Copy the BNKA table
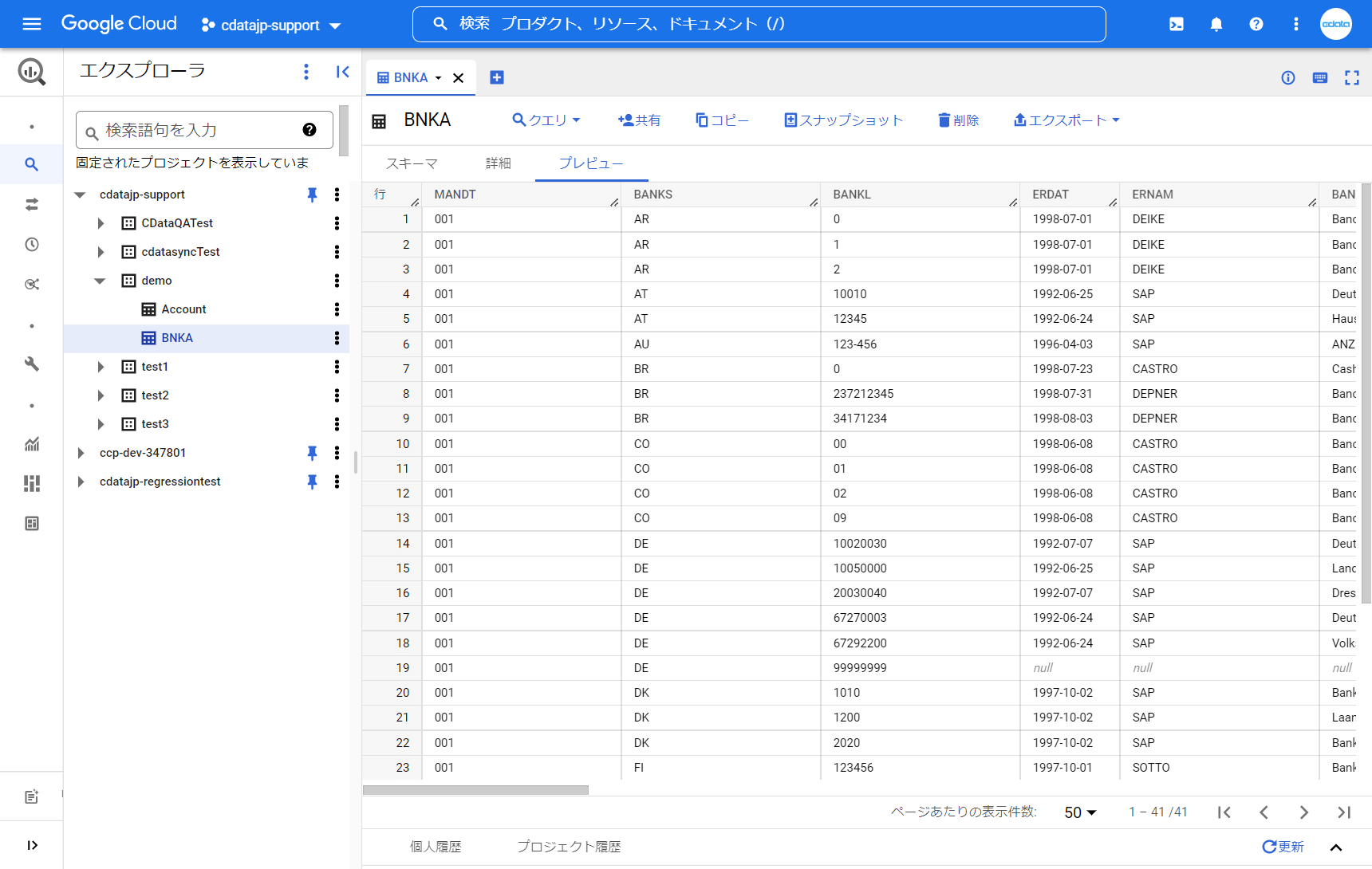Viewport: 1372px width, 869px height. point(722,120)
